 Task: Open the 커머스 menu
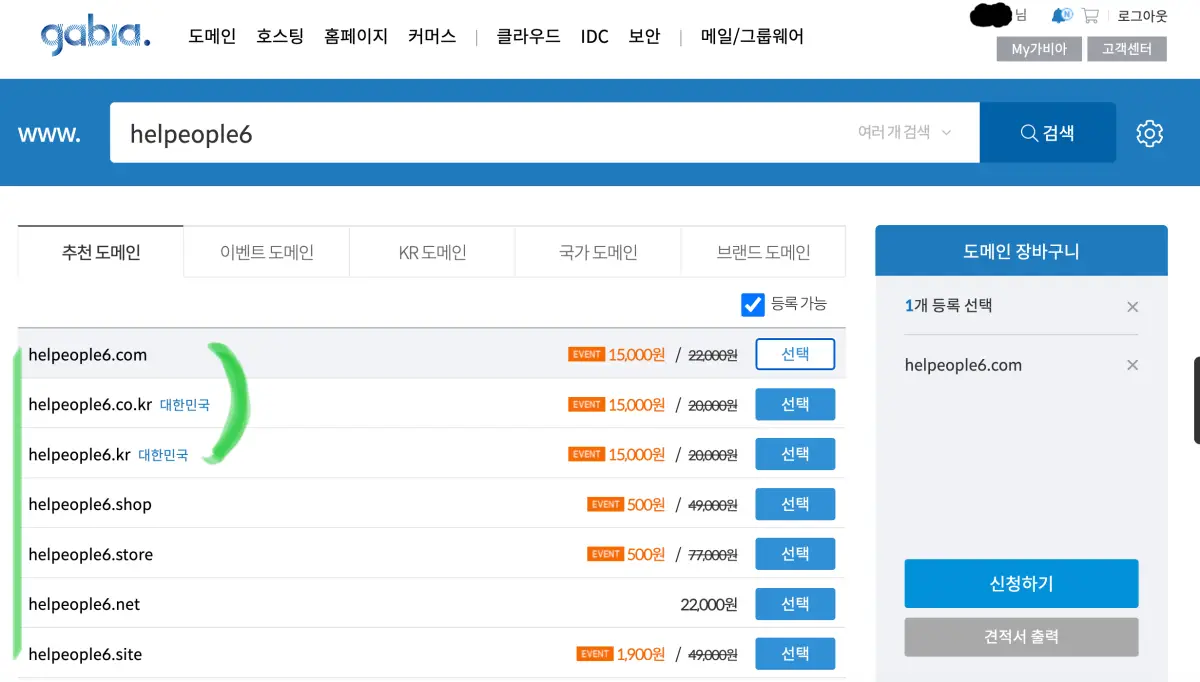432,36
